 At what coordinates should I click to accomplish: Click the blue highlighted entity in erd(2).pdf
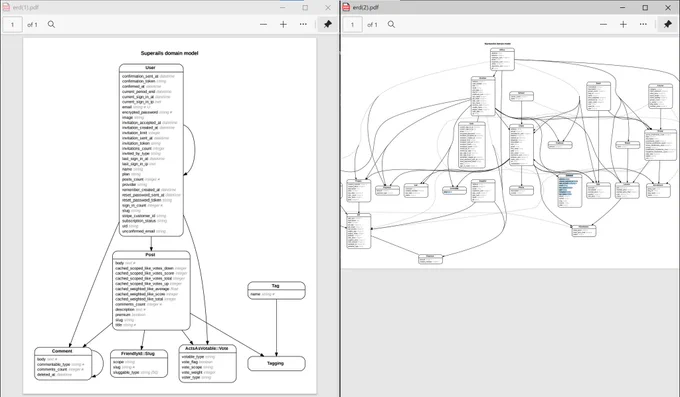pos(569,191)
